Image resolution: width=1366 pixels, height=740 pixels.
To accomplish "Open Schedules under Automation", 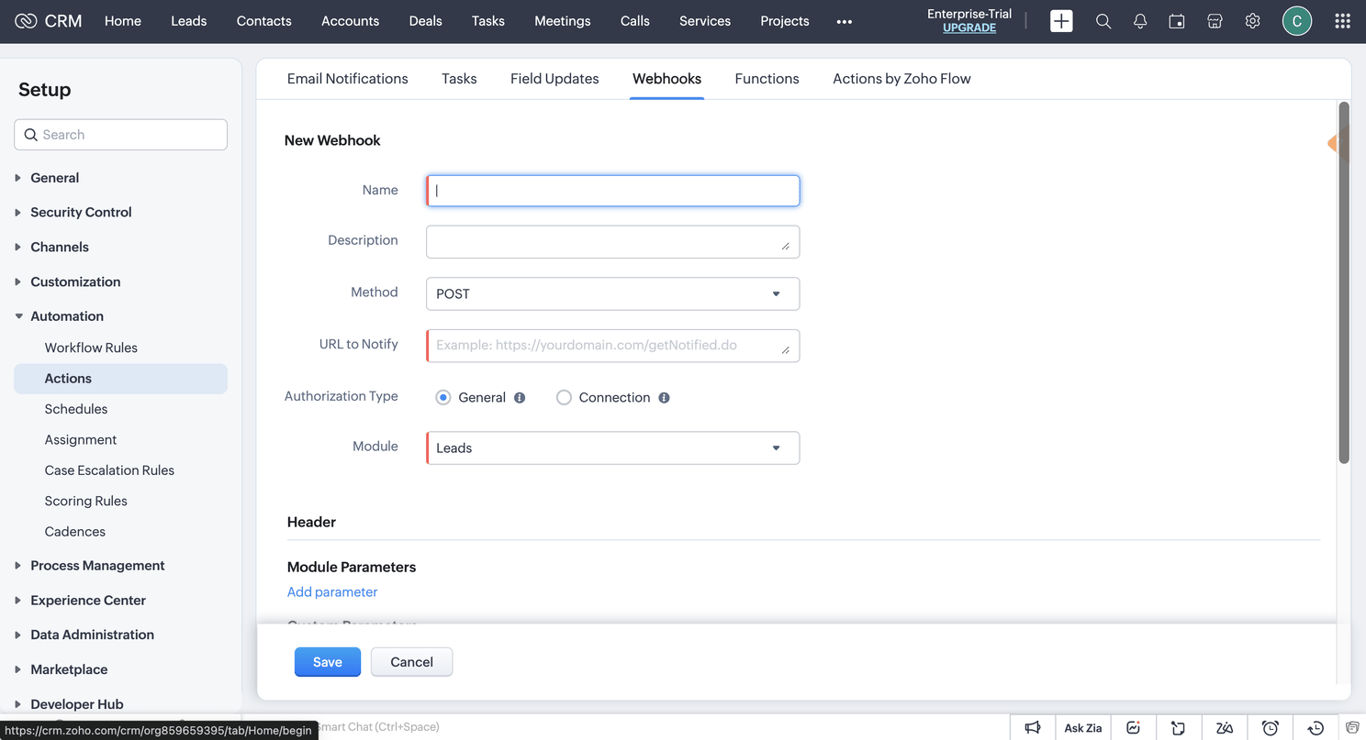I will pyautogui.click(x=76, y=409).
